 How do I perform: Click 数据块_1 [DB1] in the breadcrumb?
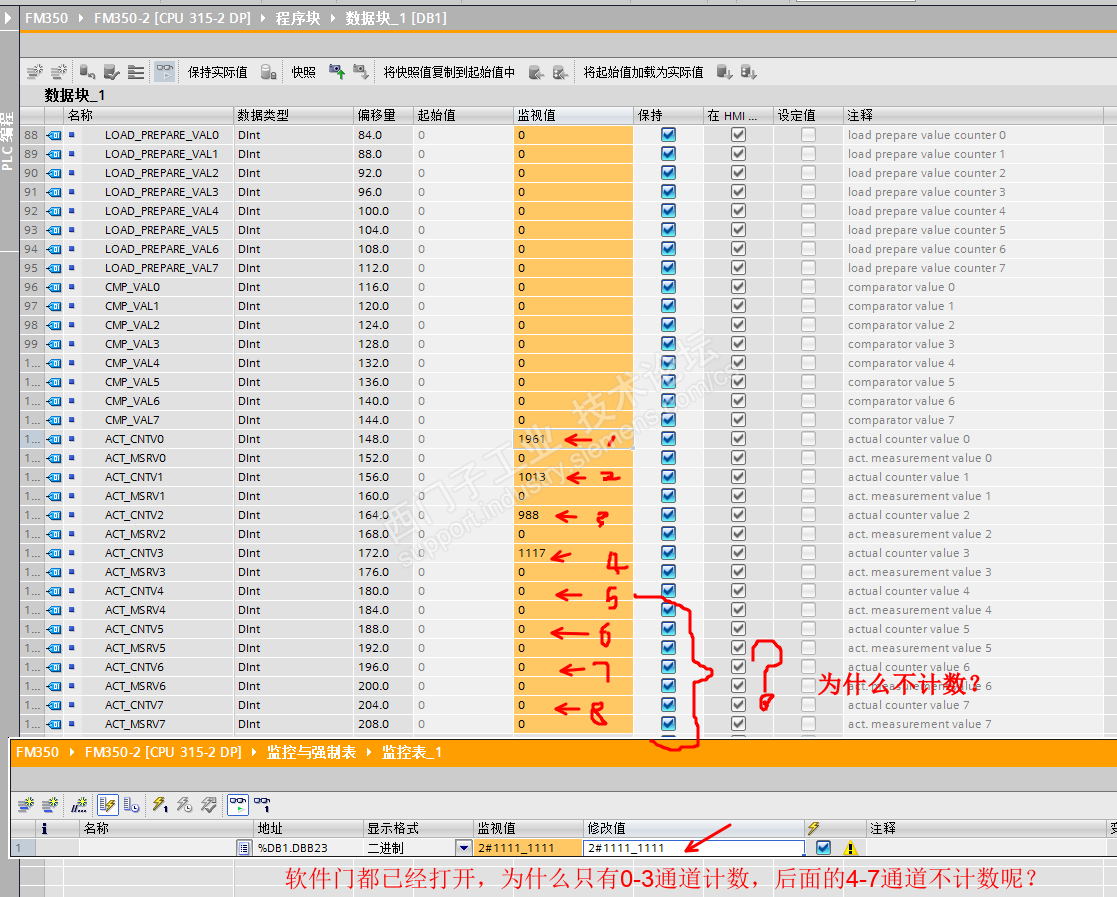396,18
